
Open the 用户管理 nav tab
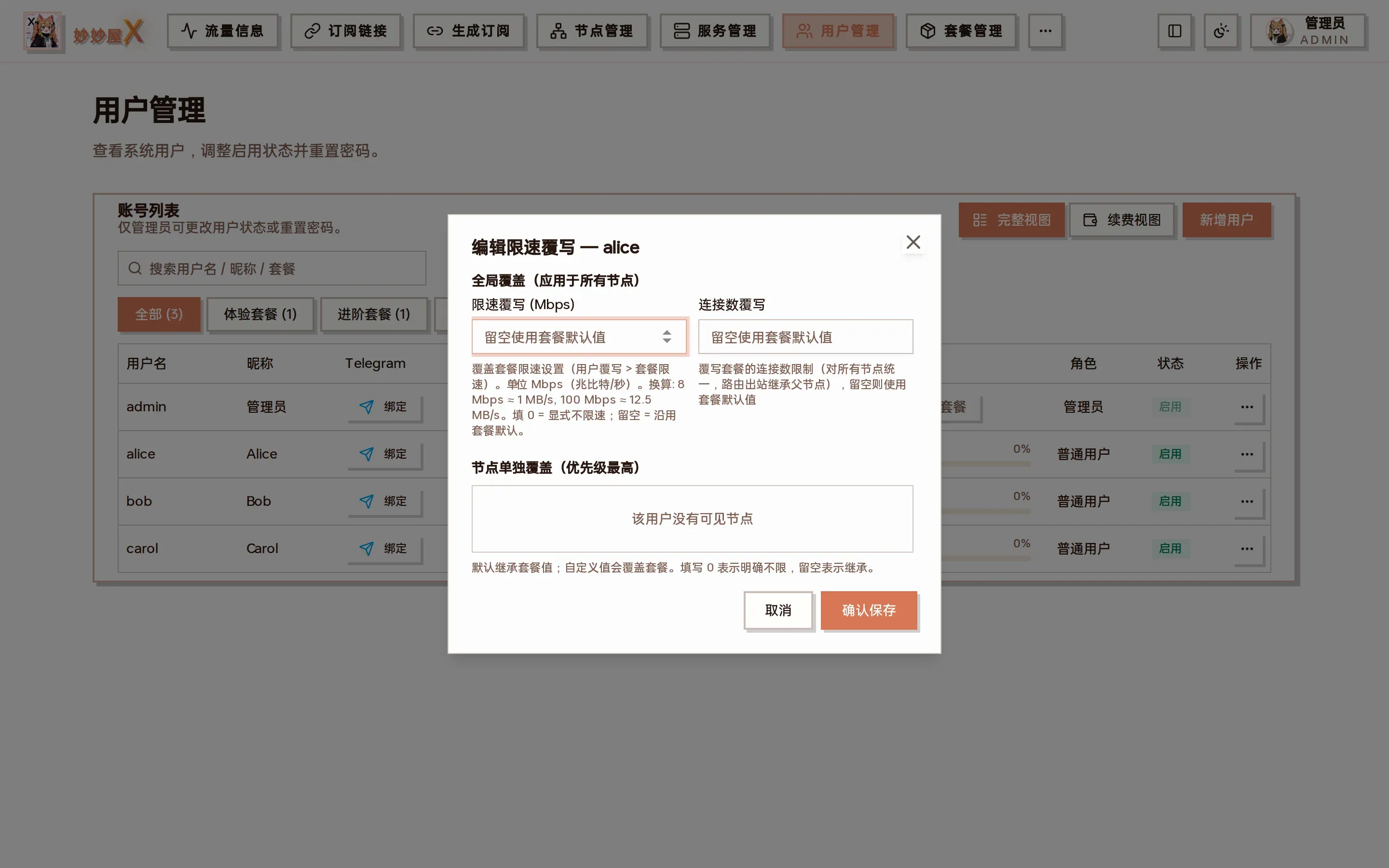pos(838,31)
